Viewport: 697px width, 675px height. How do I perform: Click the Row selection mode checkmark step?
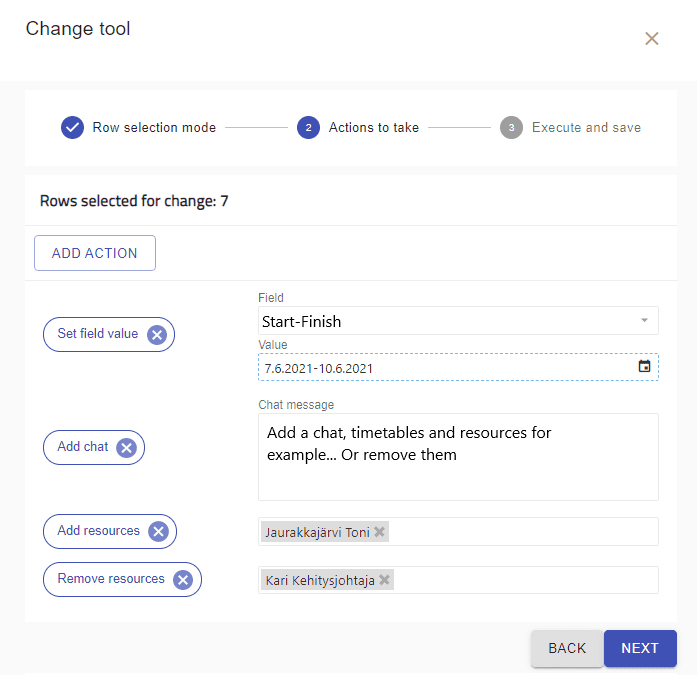coord(72,128)
